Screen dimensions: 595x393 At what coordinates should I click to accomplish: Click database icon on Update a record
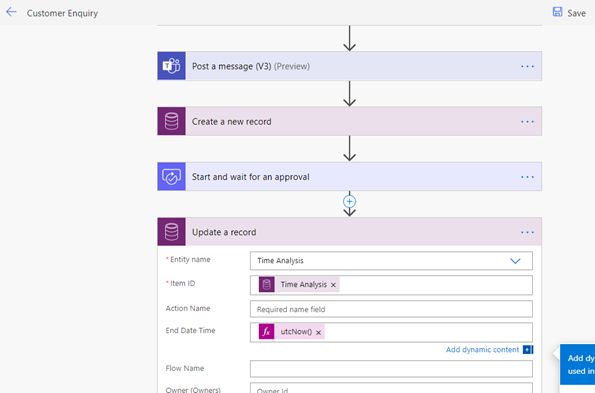(x=172, y=232)
